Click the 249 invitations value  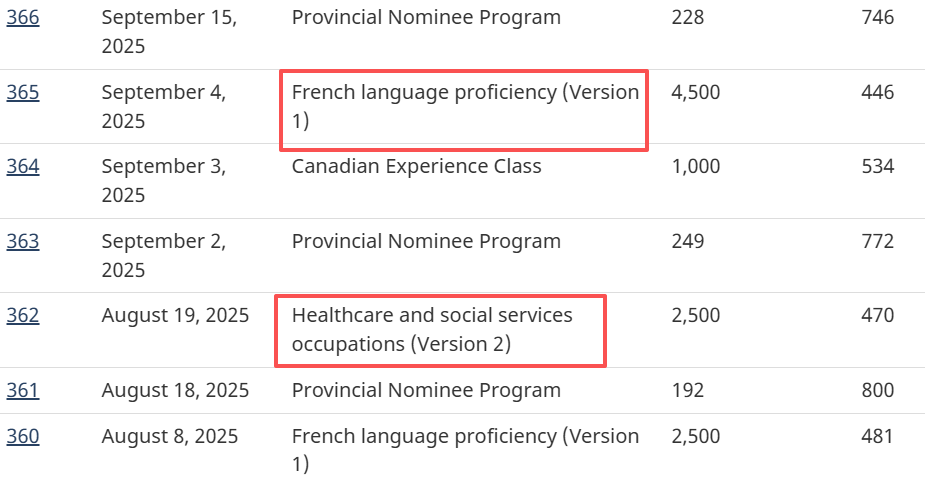pyautogui.click(x=688, y=241)
